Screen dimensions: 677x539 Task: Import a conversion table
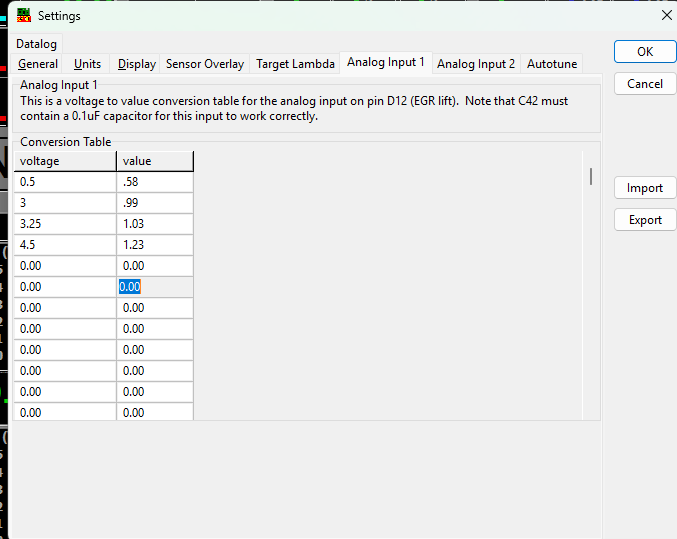click(645, 188)
